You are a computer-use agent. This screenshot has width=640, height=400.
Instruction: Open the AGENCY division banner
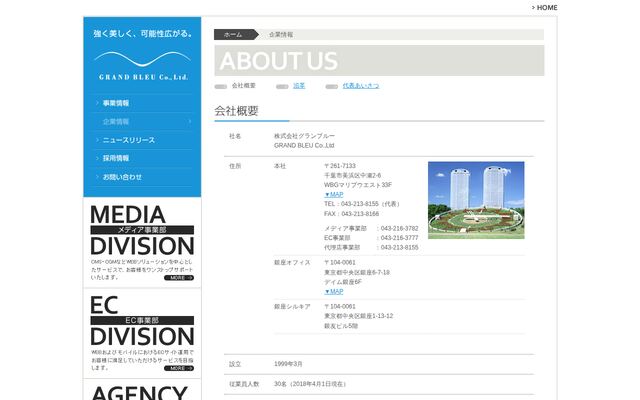pyautogui.click(x=142, y=390)
